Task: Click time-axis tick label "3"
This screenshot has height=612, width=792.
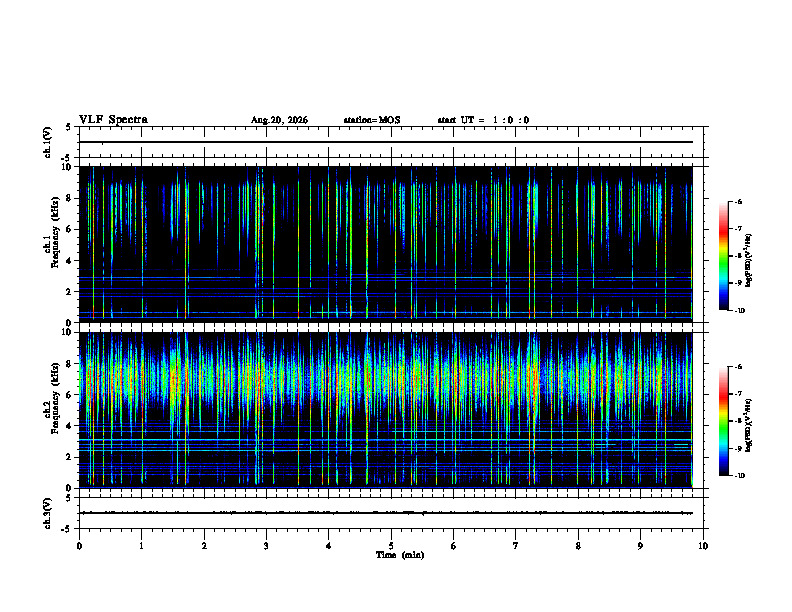Action: [x=266, y=546]
